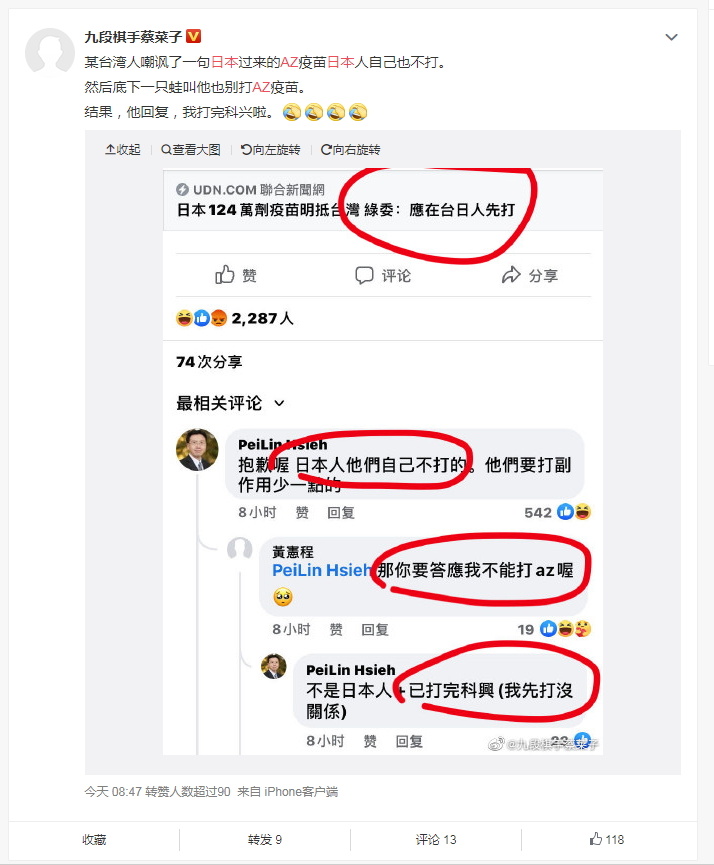This screenshot has width=714, height=865.
Task: Click the poster's gray avatar picture
Action: point(50,53)
